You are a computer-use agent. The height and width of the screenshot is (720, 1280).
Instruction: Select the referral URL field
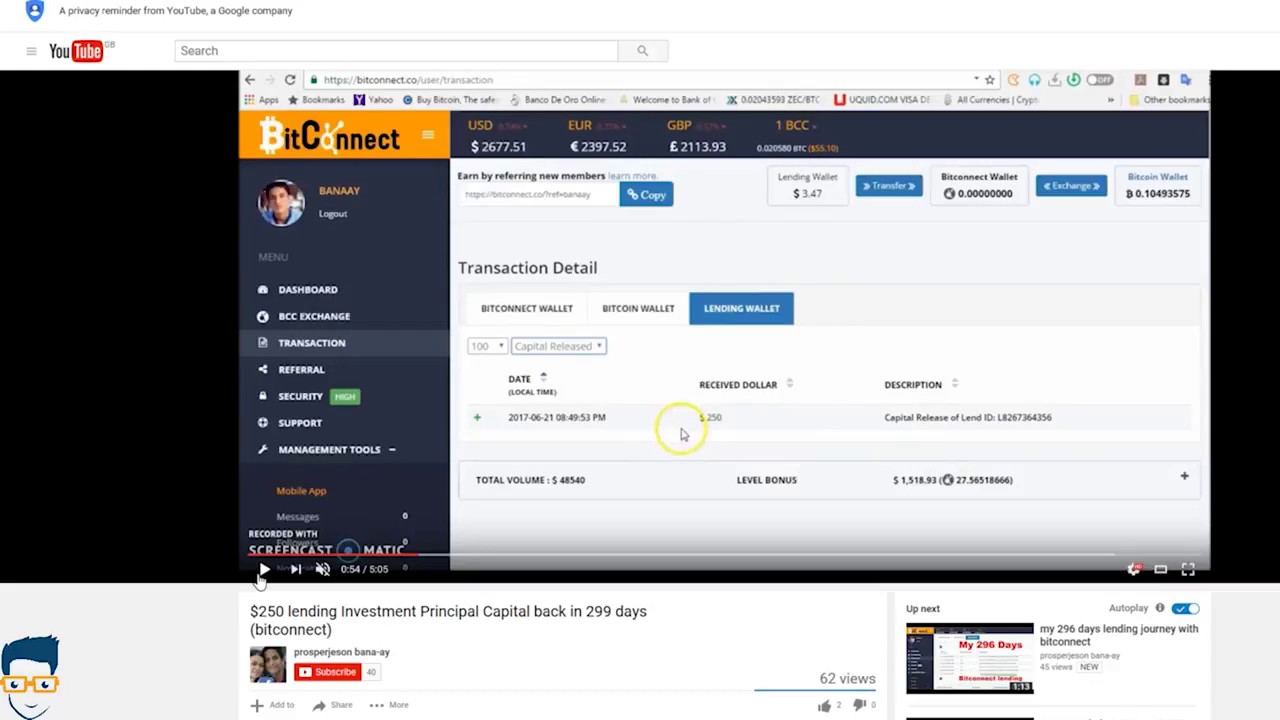(539, 195)
